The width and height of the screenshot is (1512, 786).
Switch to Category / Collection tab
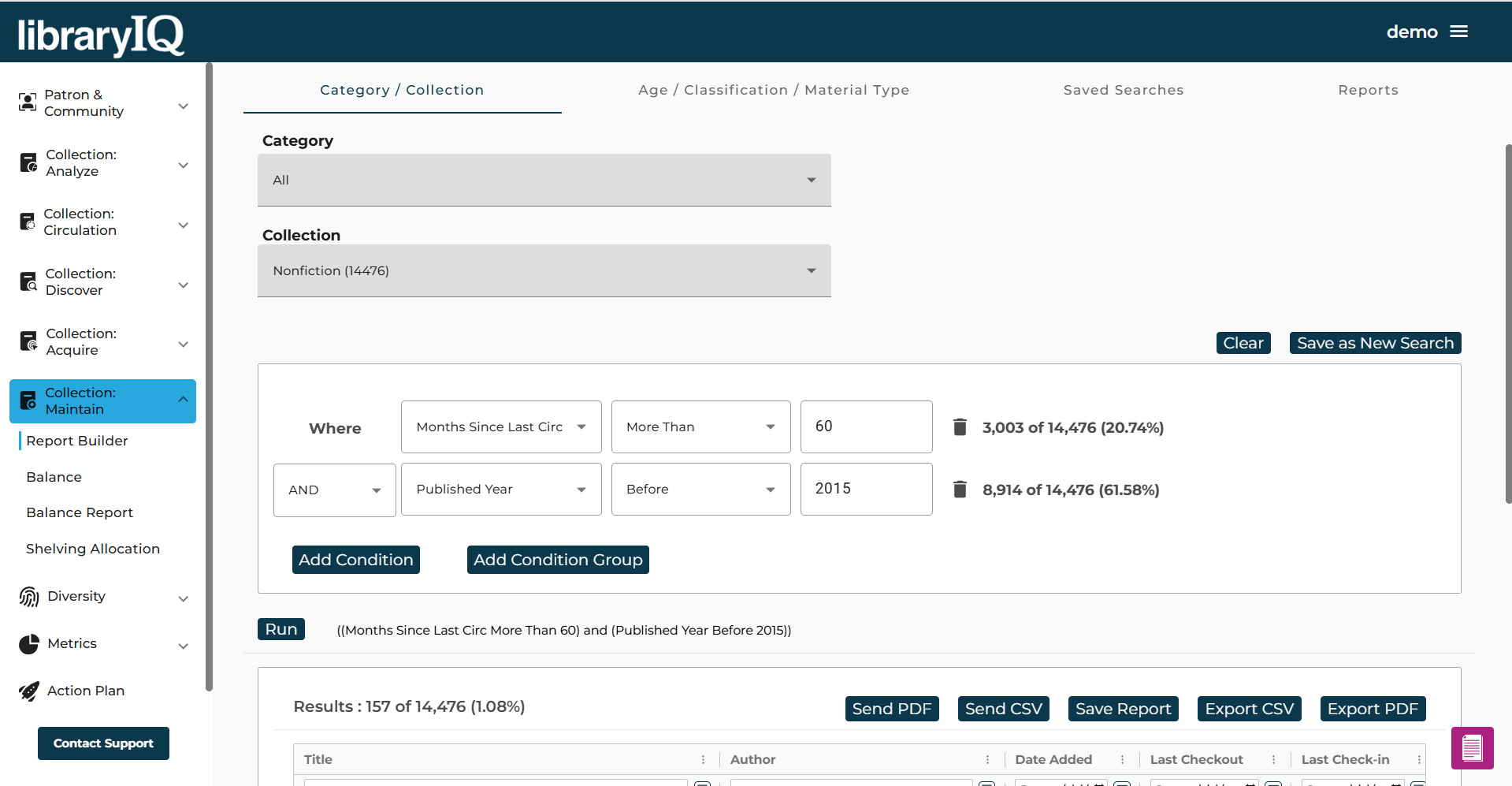click(402, 90)
